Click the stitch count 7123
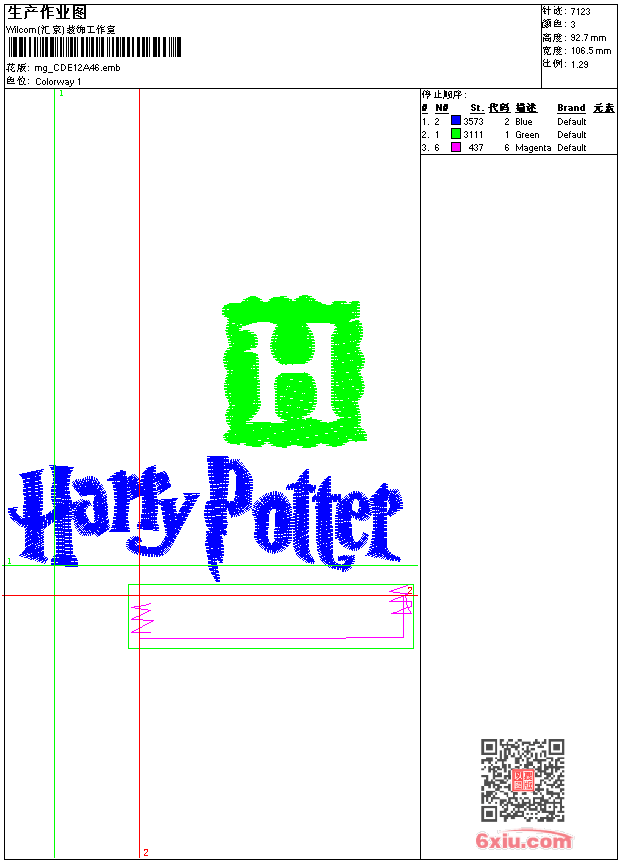 [x=580, y=12]
